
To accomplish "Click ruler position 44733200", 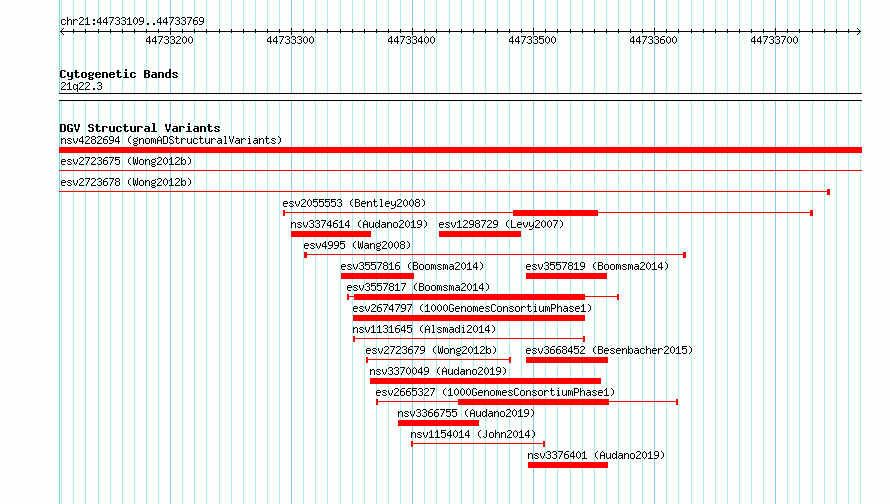I will click(170, 40).
